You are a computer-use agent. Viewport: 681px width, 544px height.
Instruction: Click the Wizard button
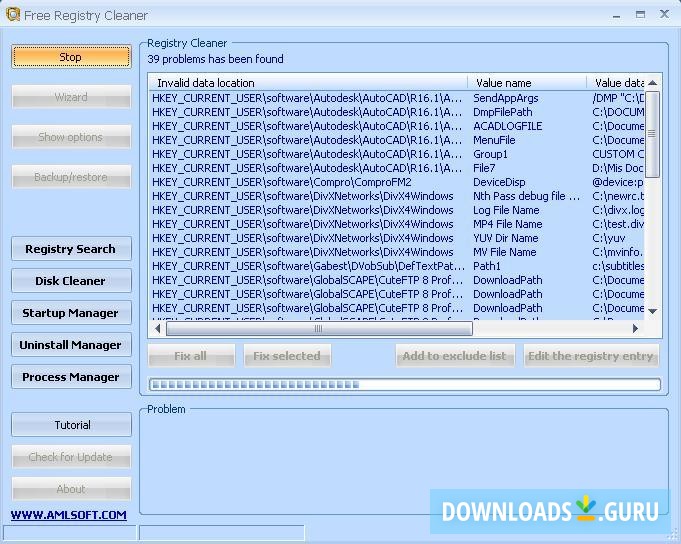click(71, 97)
